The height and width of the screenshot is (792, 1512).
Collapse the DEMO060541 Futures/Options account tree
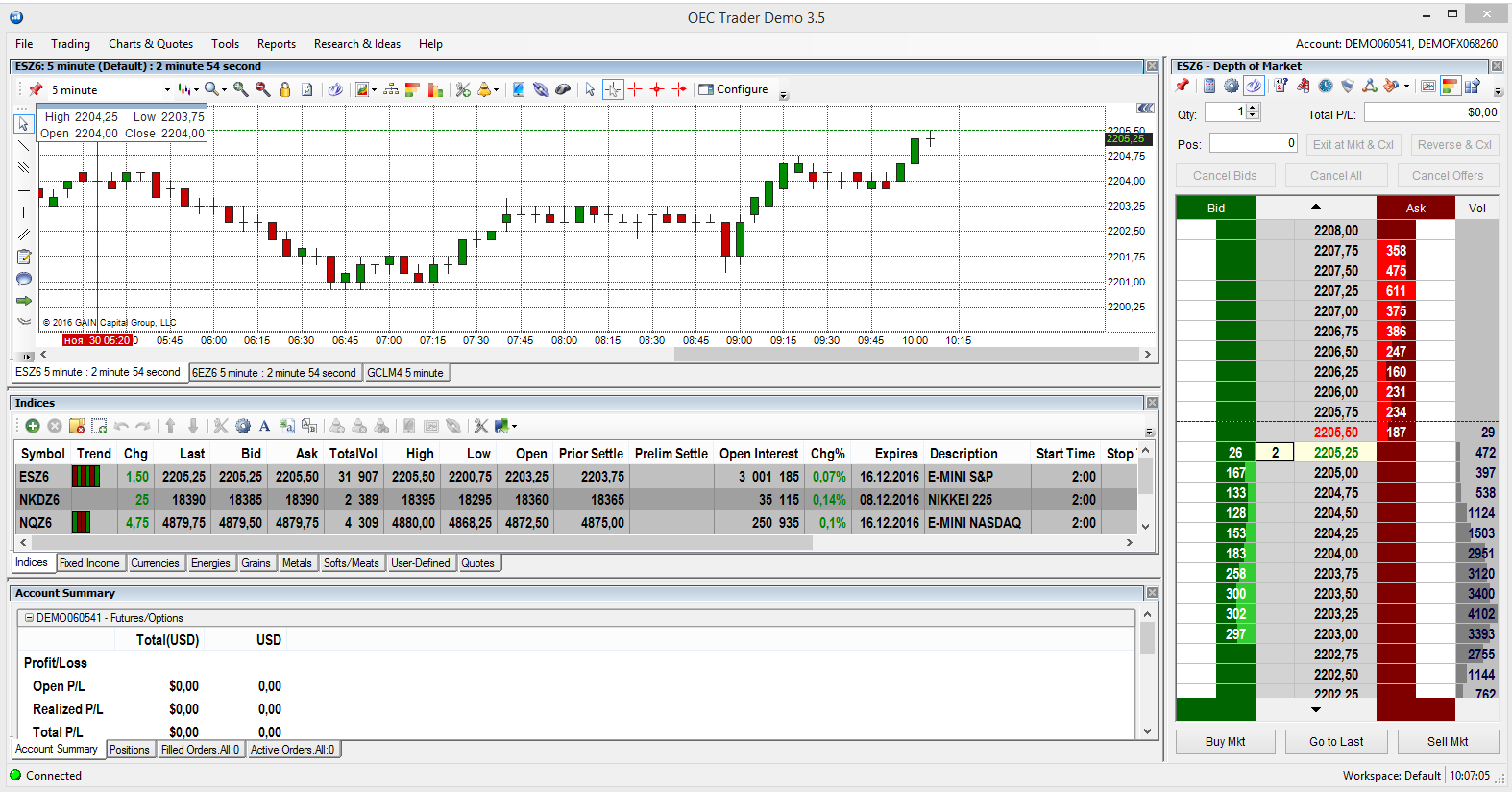29,618
